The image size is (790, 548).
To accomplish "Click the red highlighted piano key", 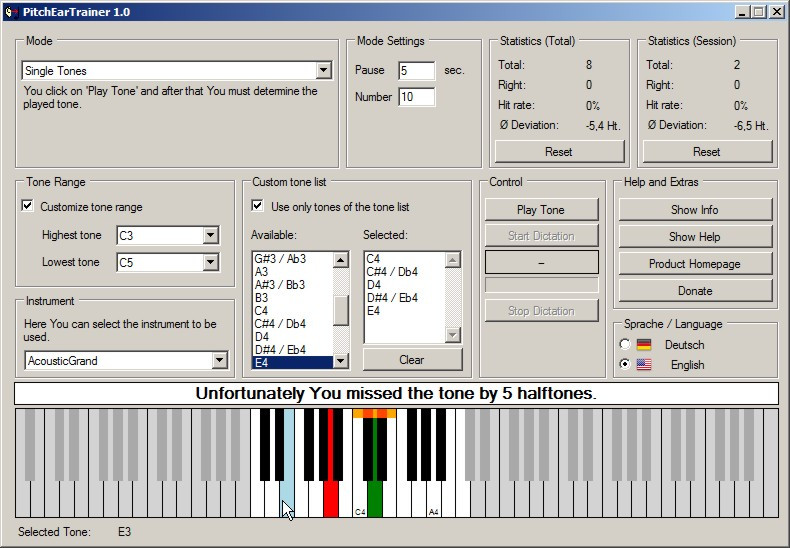I will 331,499.
